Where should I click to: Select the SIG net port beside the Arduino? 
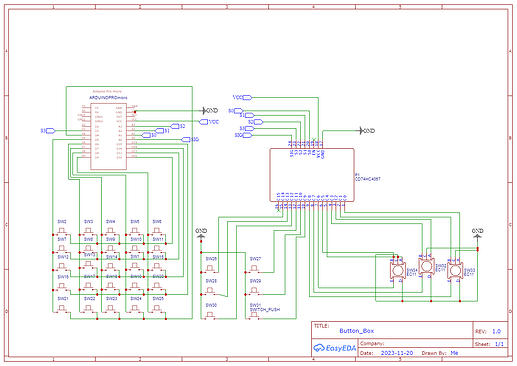pyautogui.click(x=190, y=139)
